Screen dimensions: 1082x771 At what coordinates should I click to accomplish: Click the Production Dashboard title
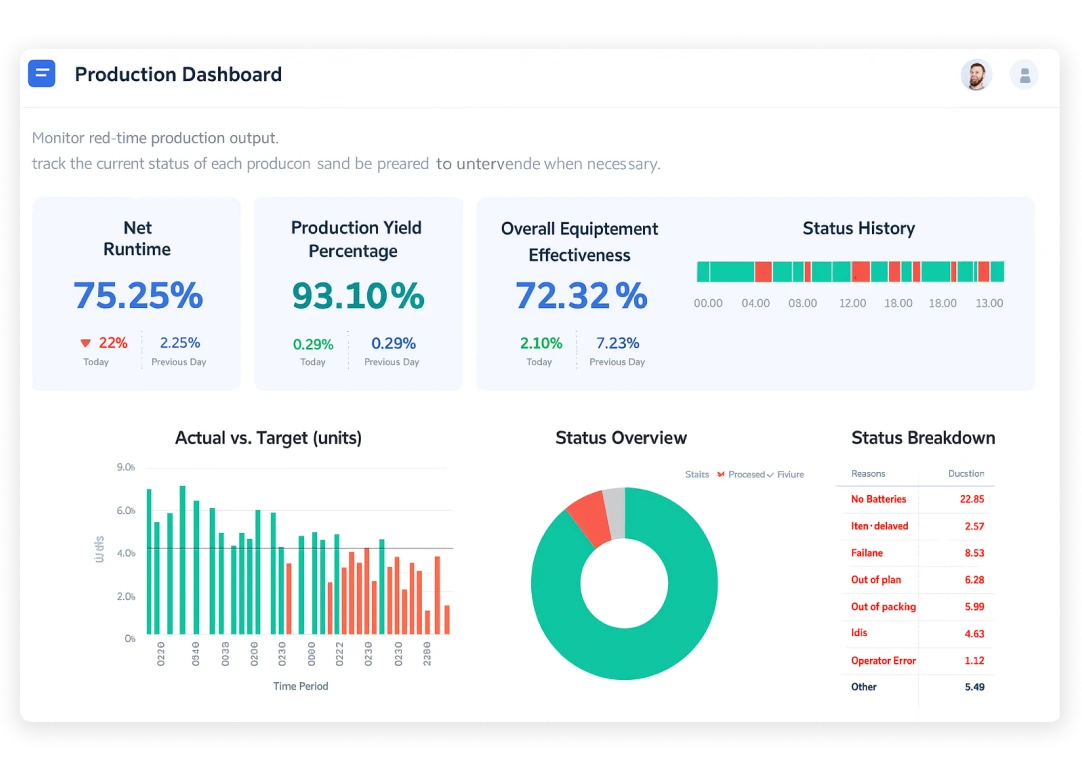[x=178, y=75]
